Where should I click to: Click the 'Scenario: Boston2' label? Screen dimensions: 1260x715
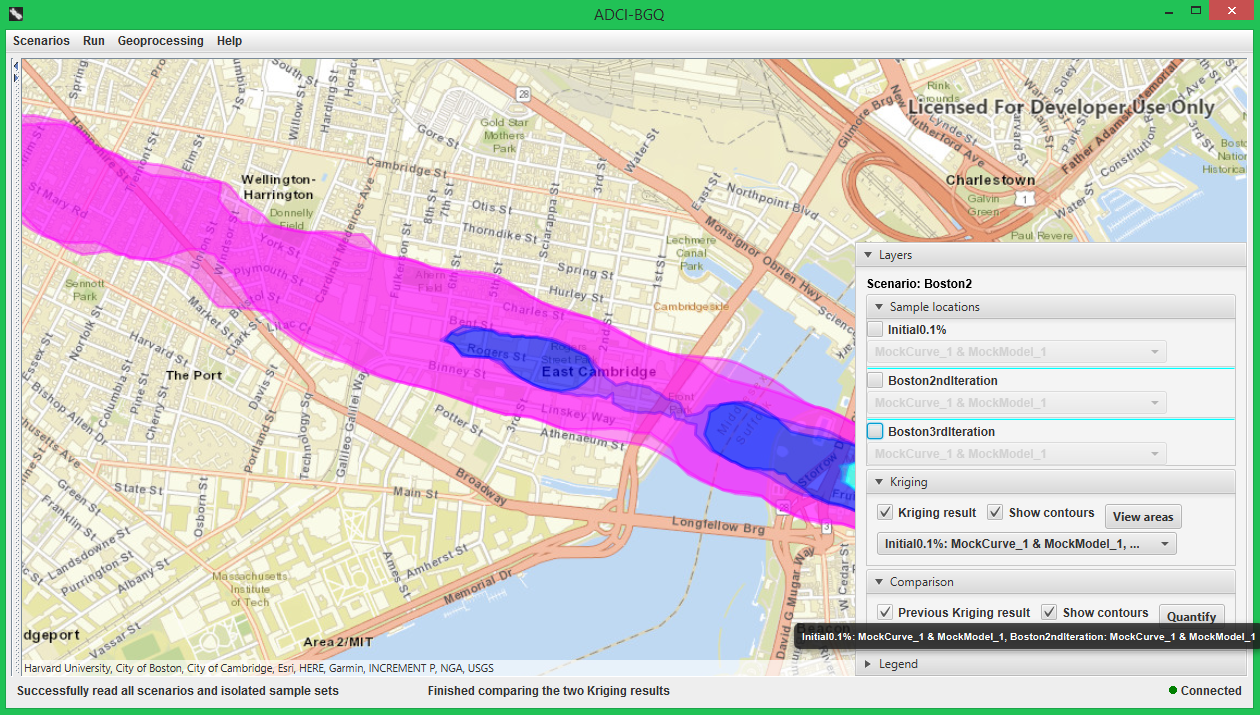point(919,284)
